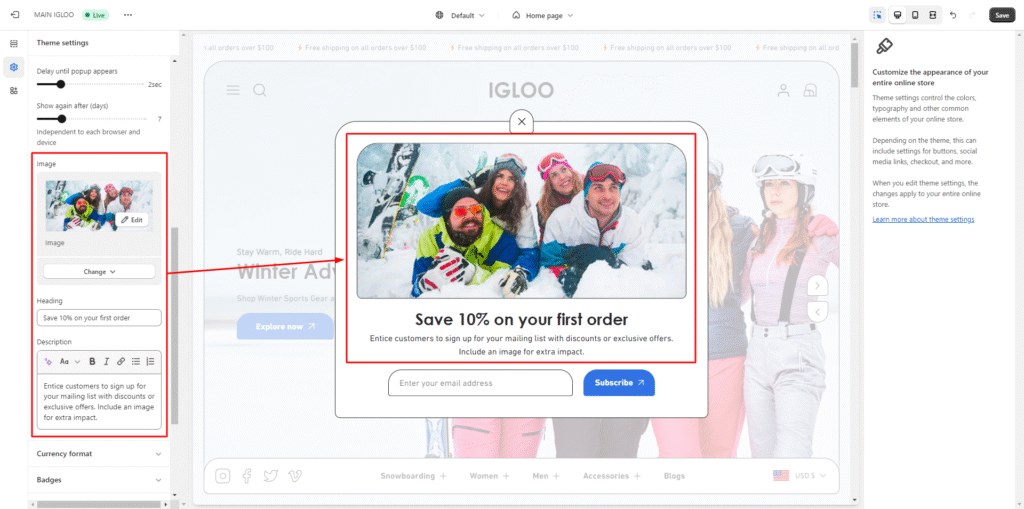Screen dimensions: 1024x509
Task: Open the App embeds sidebar icon
Action: (14, 90)
